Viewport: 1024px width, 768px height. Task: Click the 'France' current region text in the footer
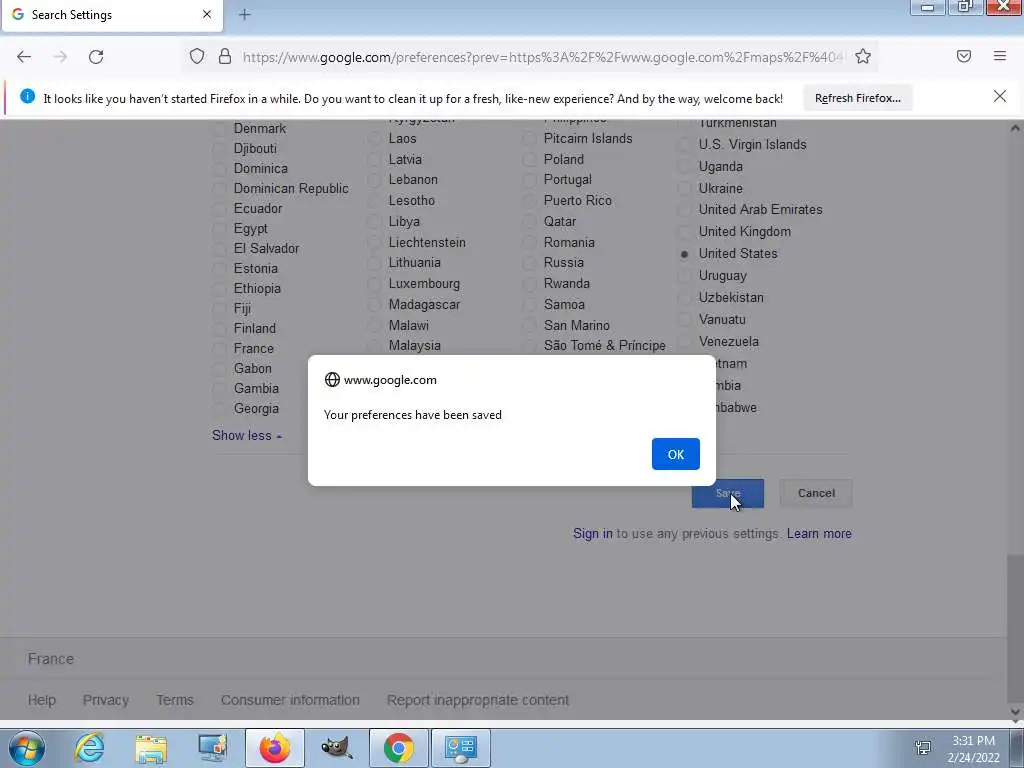50,659
